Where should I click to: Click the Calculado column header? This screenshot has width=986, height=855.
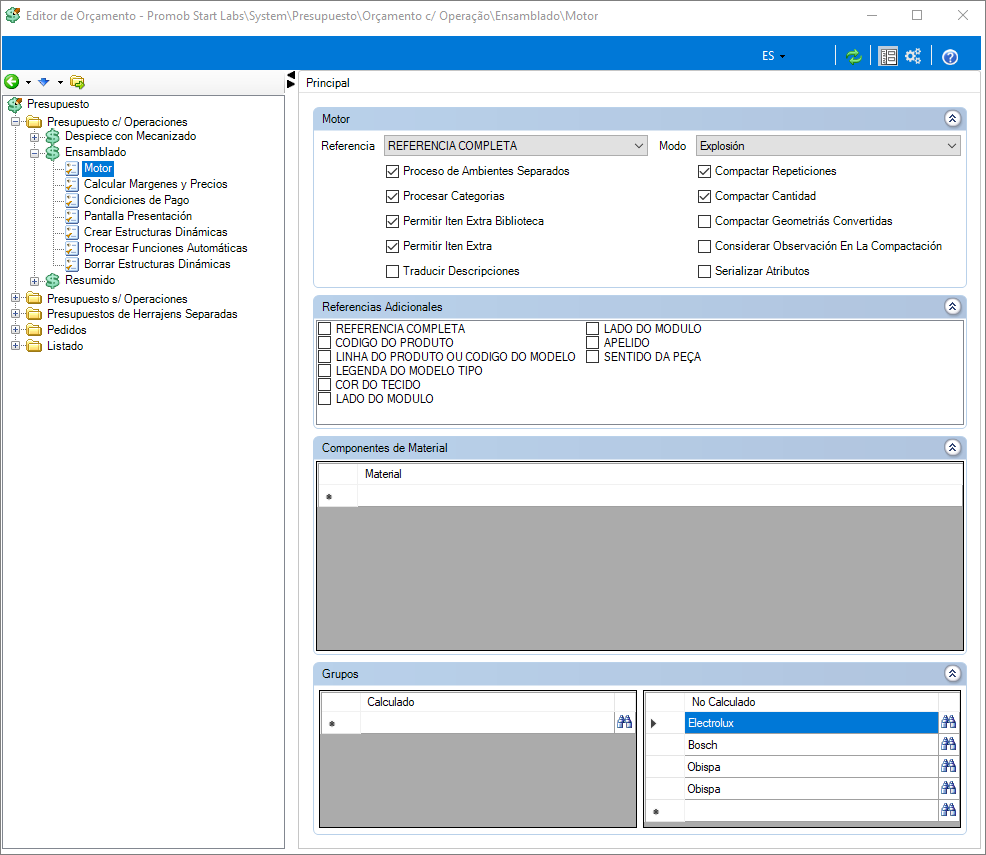[x=487, y=702]
